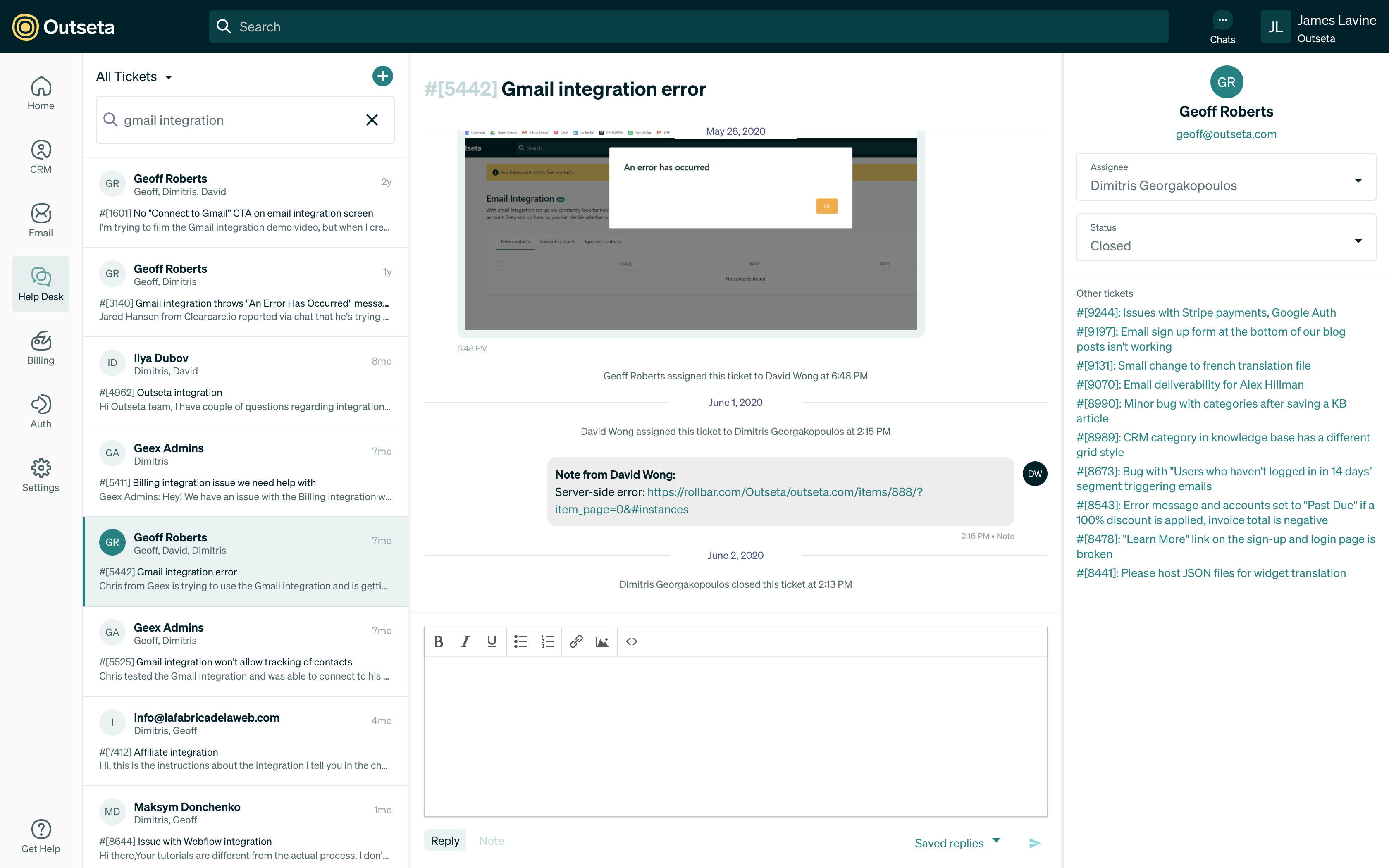Viewport: 1389px width, 868px height.
Task: Select ticket #1601 No Connect to Gmail
Action: coord(246,203)
